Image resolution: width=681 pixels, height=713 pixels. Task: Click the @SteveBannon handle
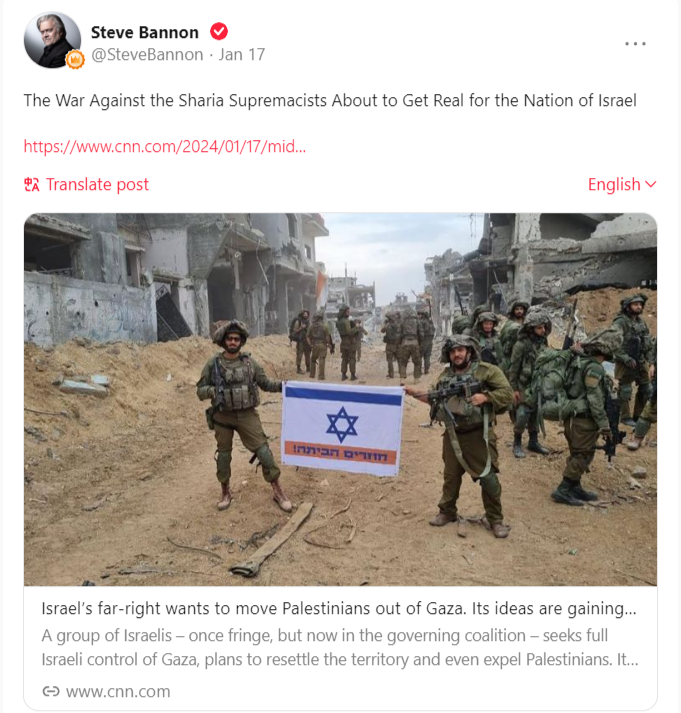point(147,55)
